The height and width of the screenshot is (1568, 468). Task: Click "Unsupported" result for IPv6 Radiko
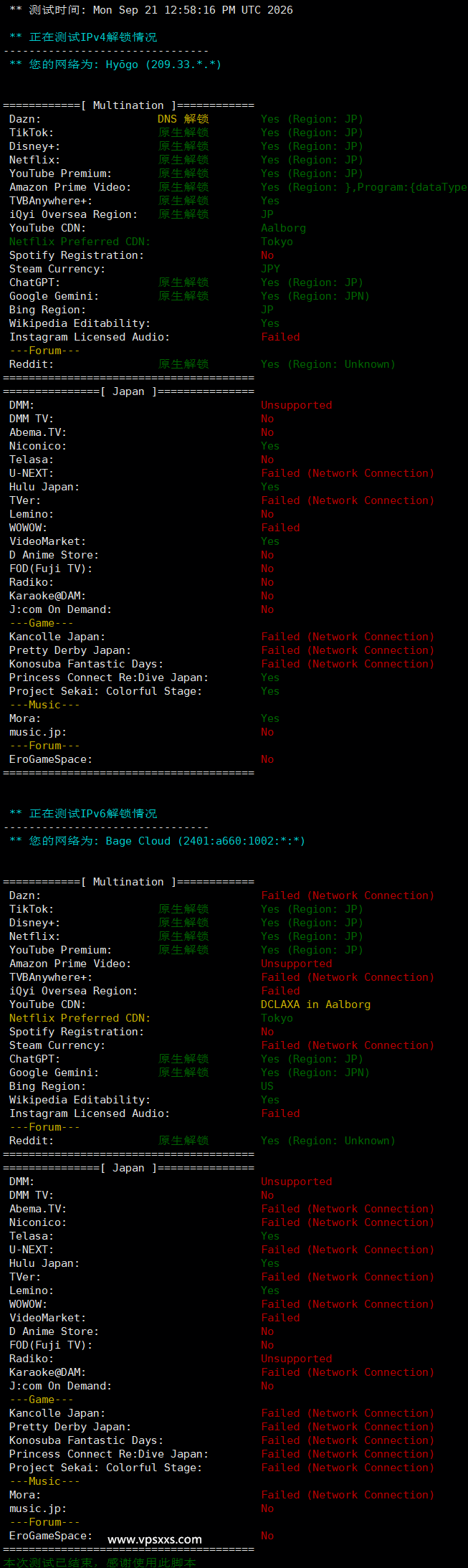296,1359
